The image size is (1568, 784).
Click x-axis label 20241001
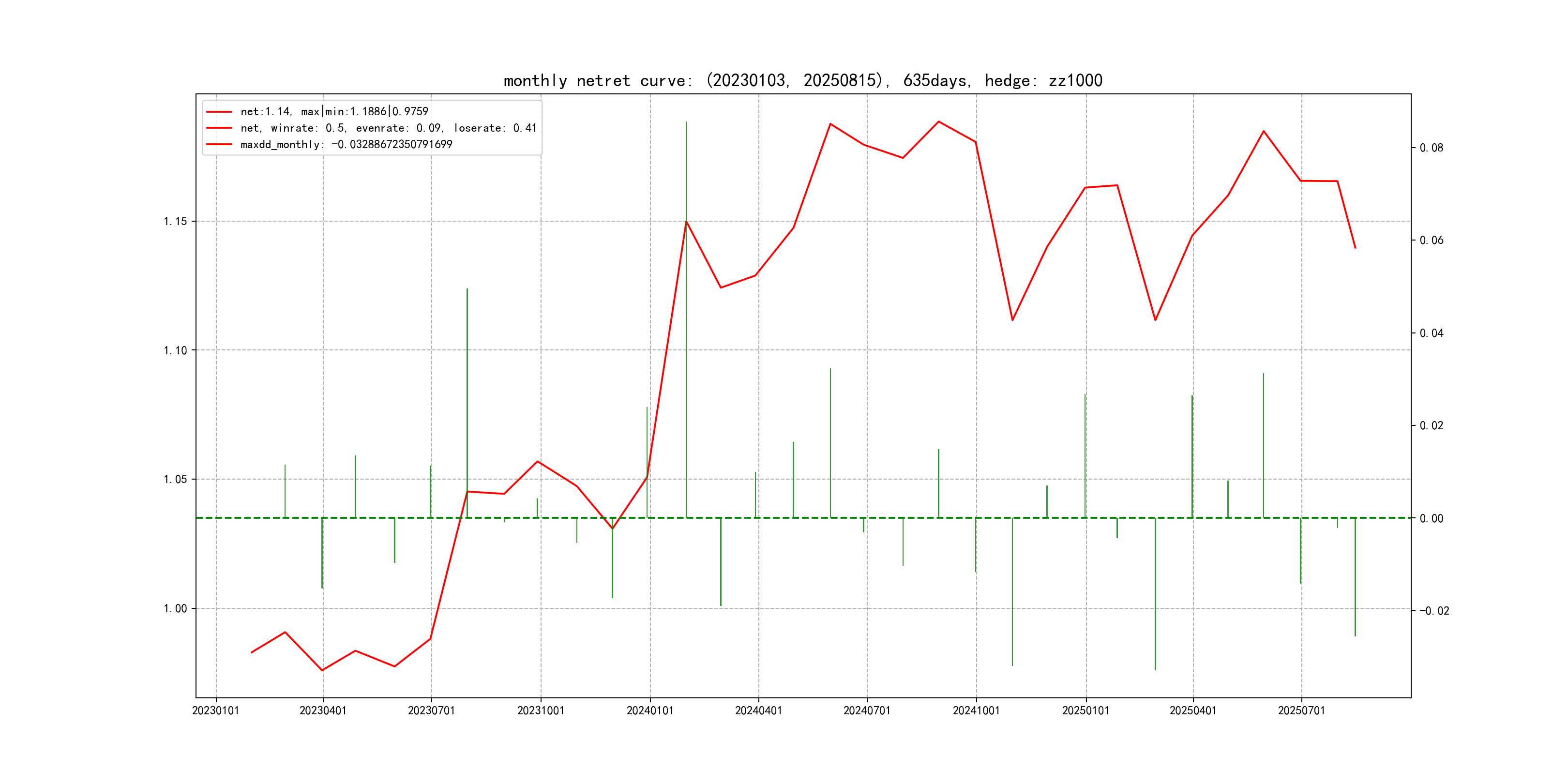click(976, 710)
